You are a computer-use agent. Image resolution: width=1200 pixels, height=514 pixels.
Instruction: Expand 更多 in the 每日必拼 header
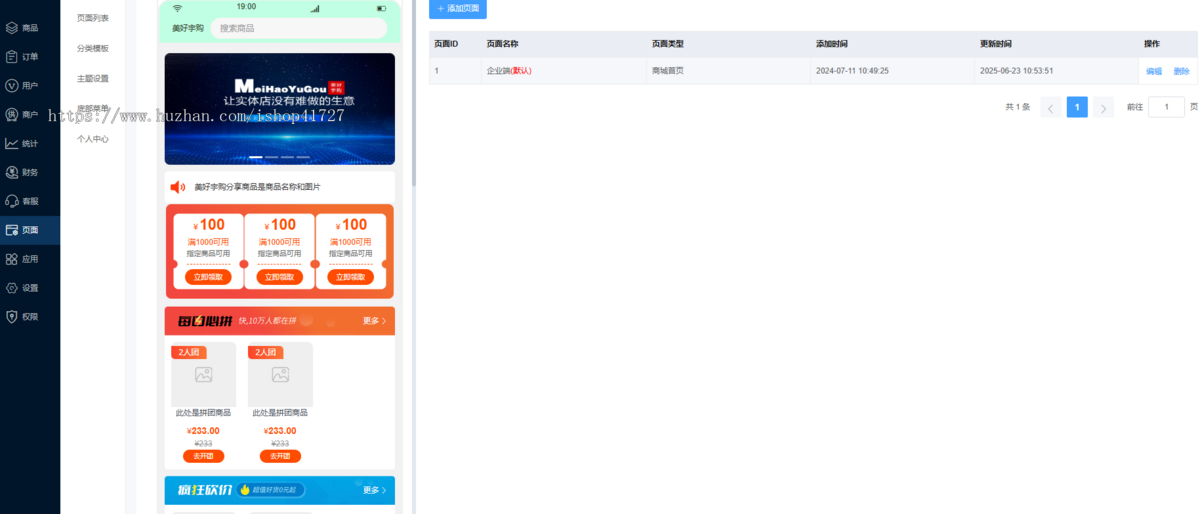tap(375, 321)
